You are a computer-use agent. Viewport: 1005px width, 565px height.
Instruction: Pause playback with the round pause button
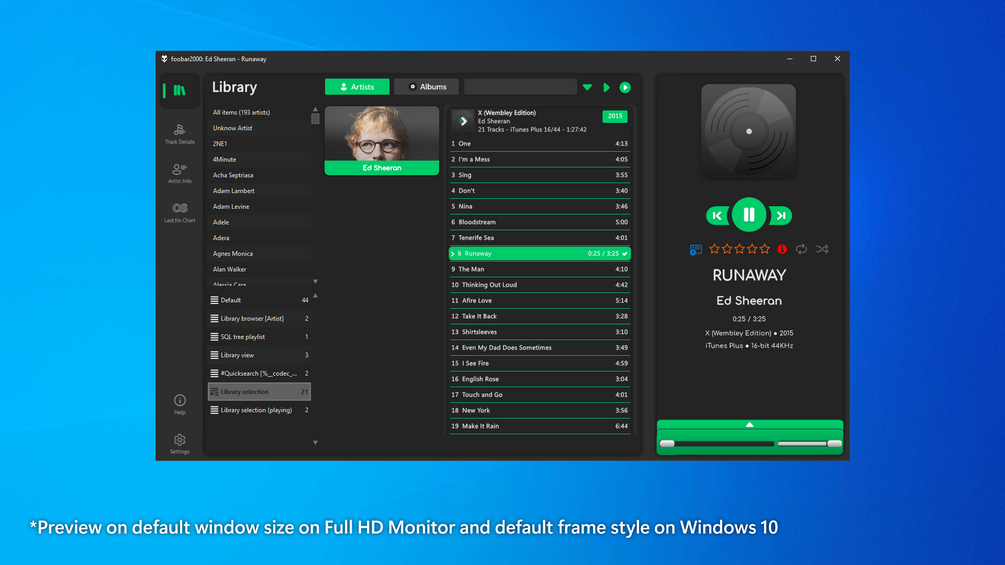(x=749, y=215)
